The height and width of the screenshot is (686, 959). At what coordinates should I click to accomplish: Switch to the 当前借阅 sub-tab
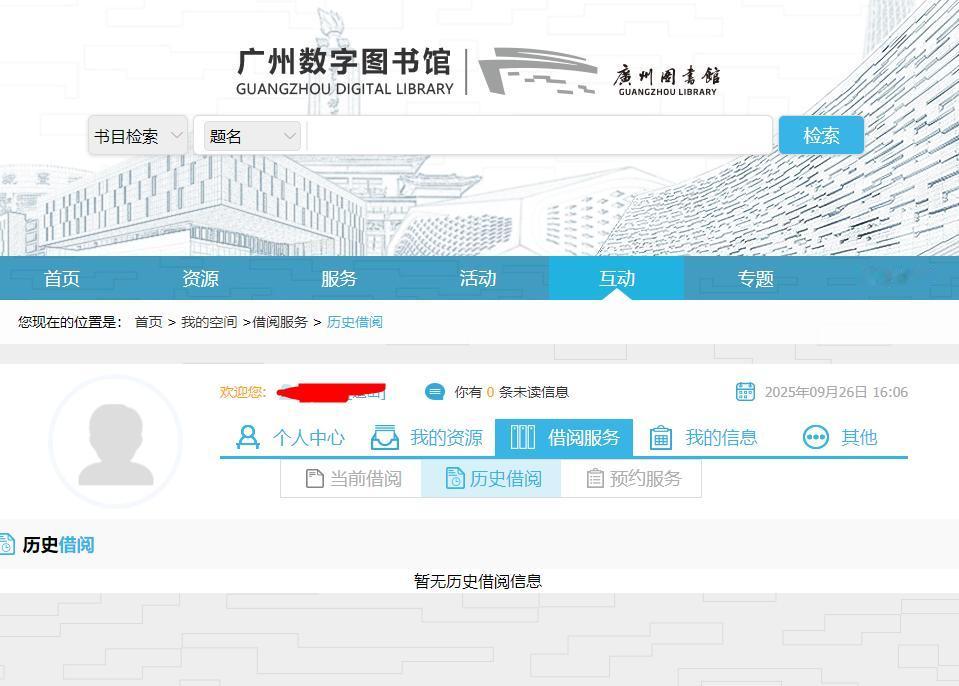click(x=352, y=479)
